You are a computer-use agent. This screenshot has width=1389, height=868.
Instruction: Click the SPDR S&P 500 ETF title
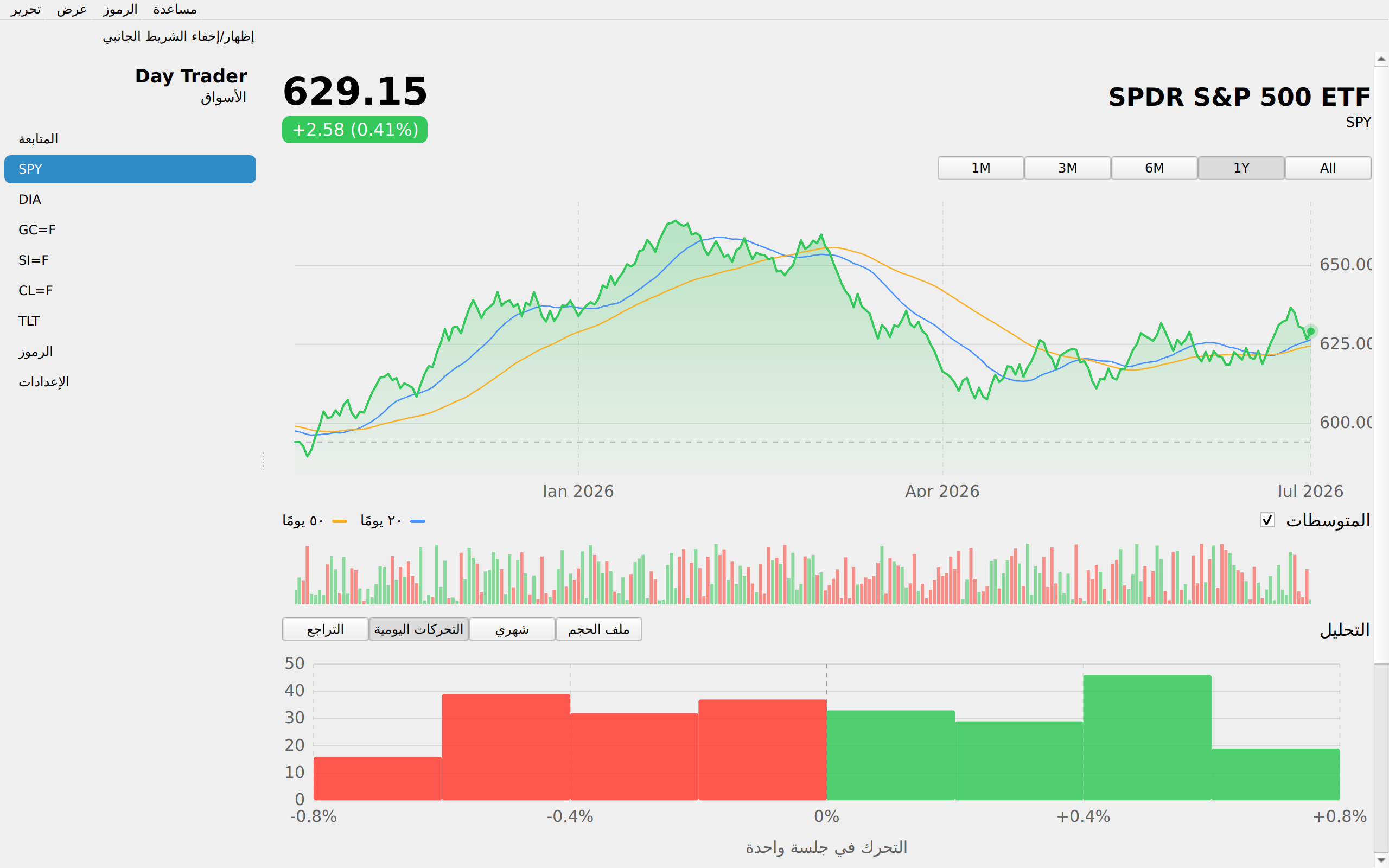point(1239,97)
